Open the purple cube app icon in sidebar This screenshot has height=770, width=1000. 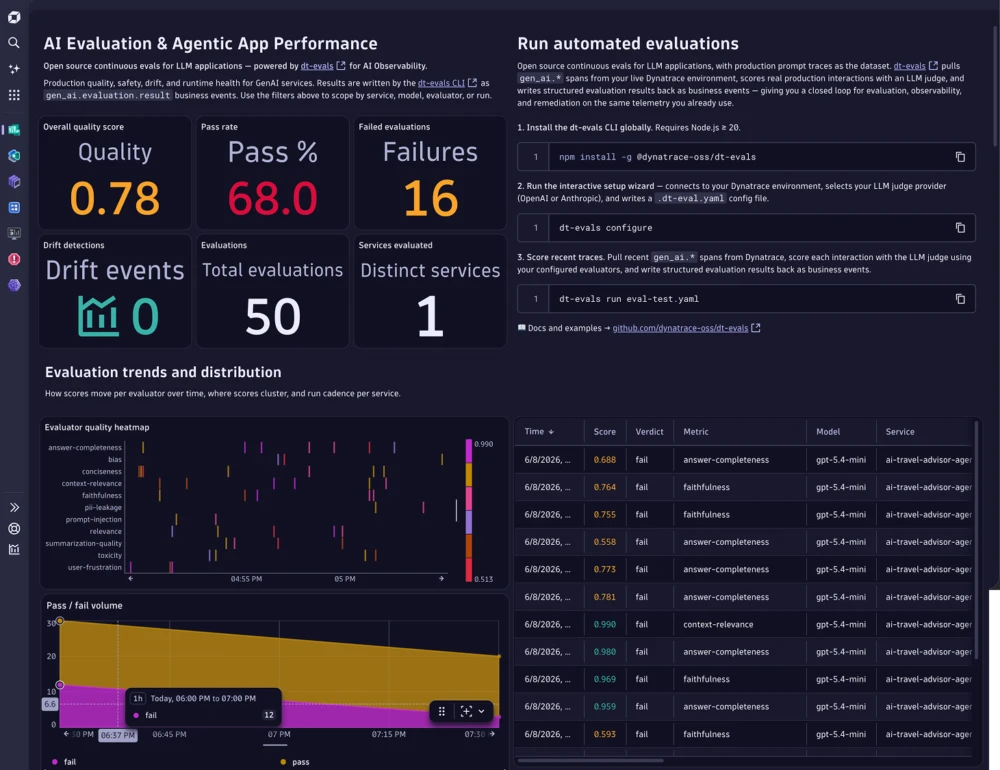(14, 182)
